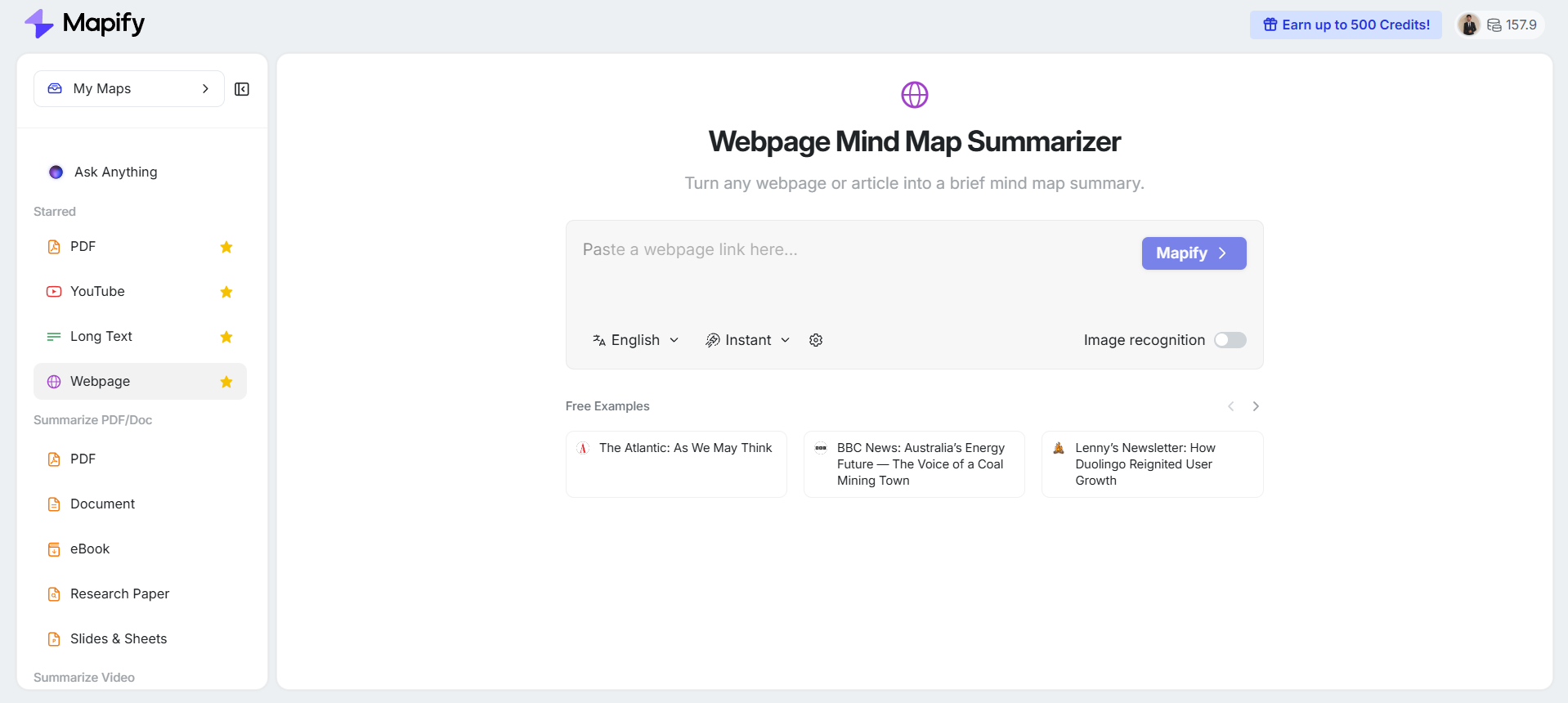1568x703 pixels.
Task: Unstar the PDF item
Action: coord(226,247)
